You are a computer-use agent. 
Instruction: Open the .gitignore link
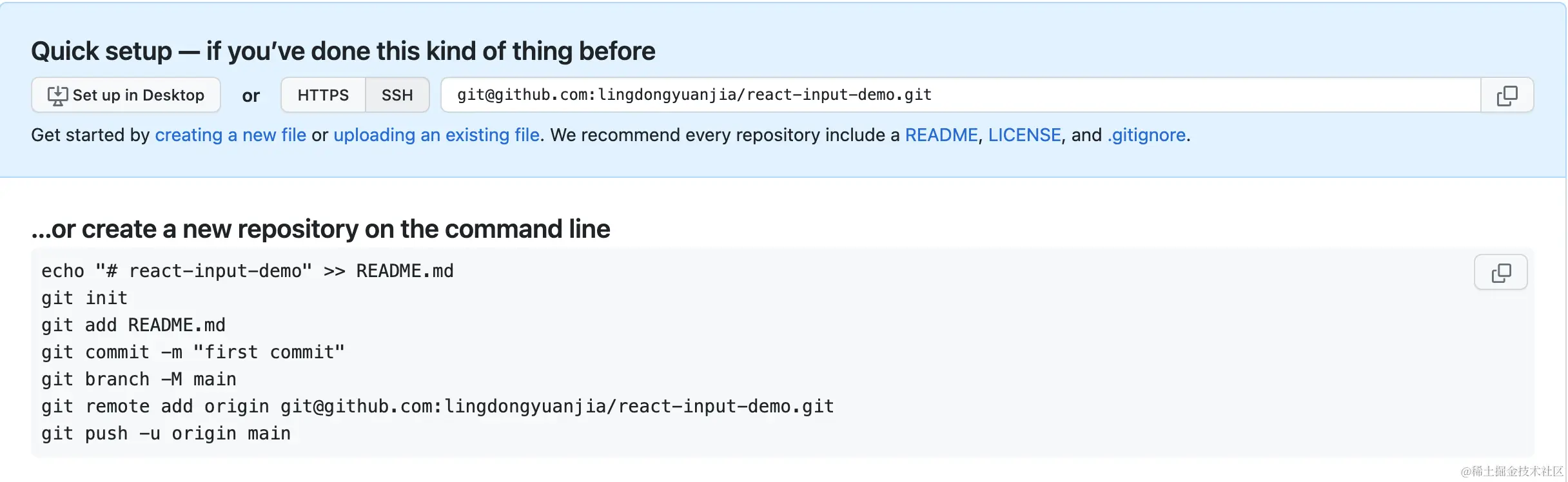[1146, 135]
